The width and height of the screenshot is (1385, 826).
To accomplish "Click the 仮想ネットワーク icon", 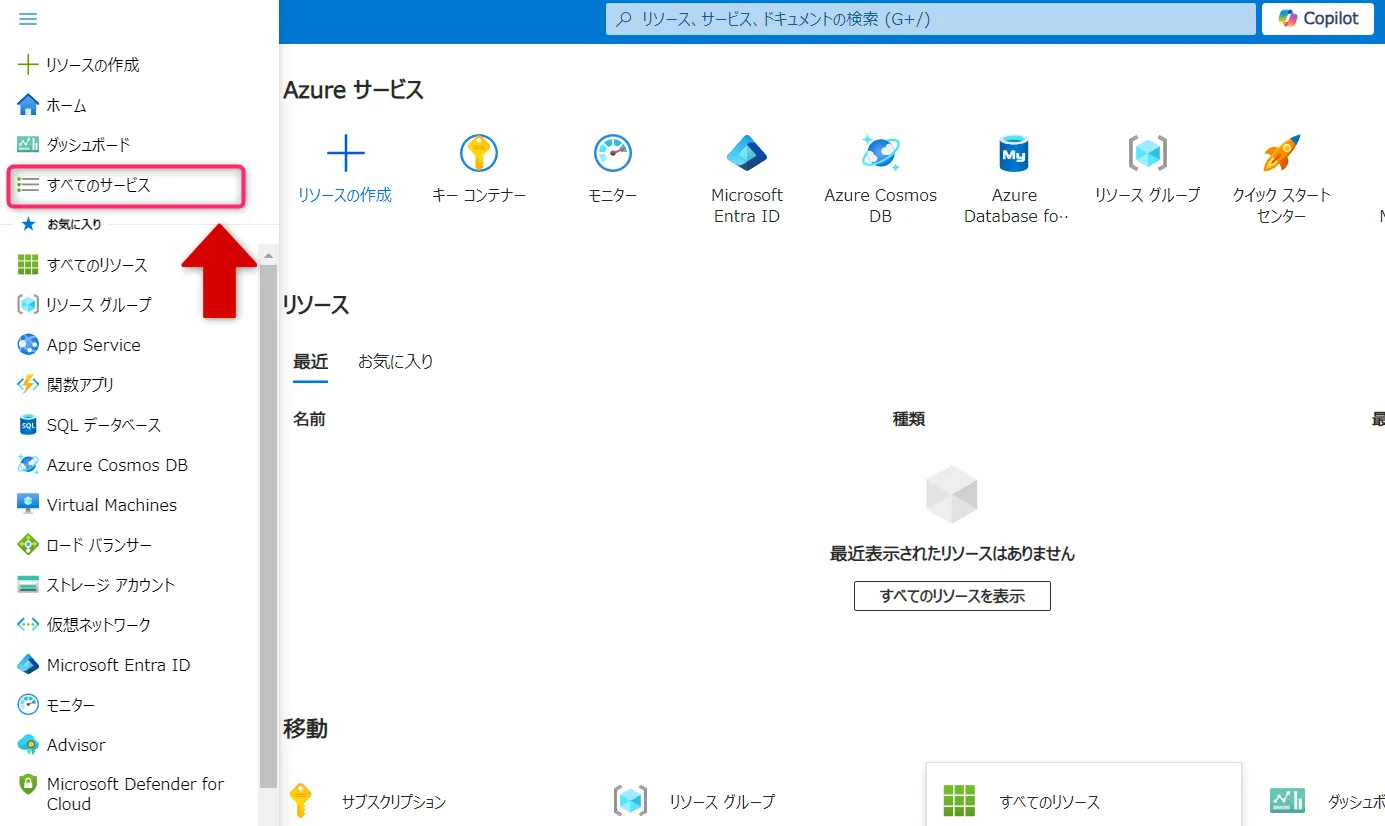I will [28, 625].
